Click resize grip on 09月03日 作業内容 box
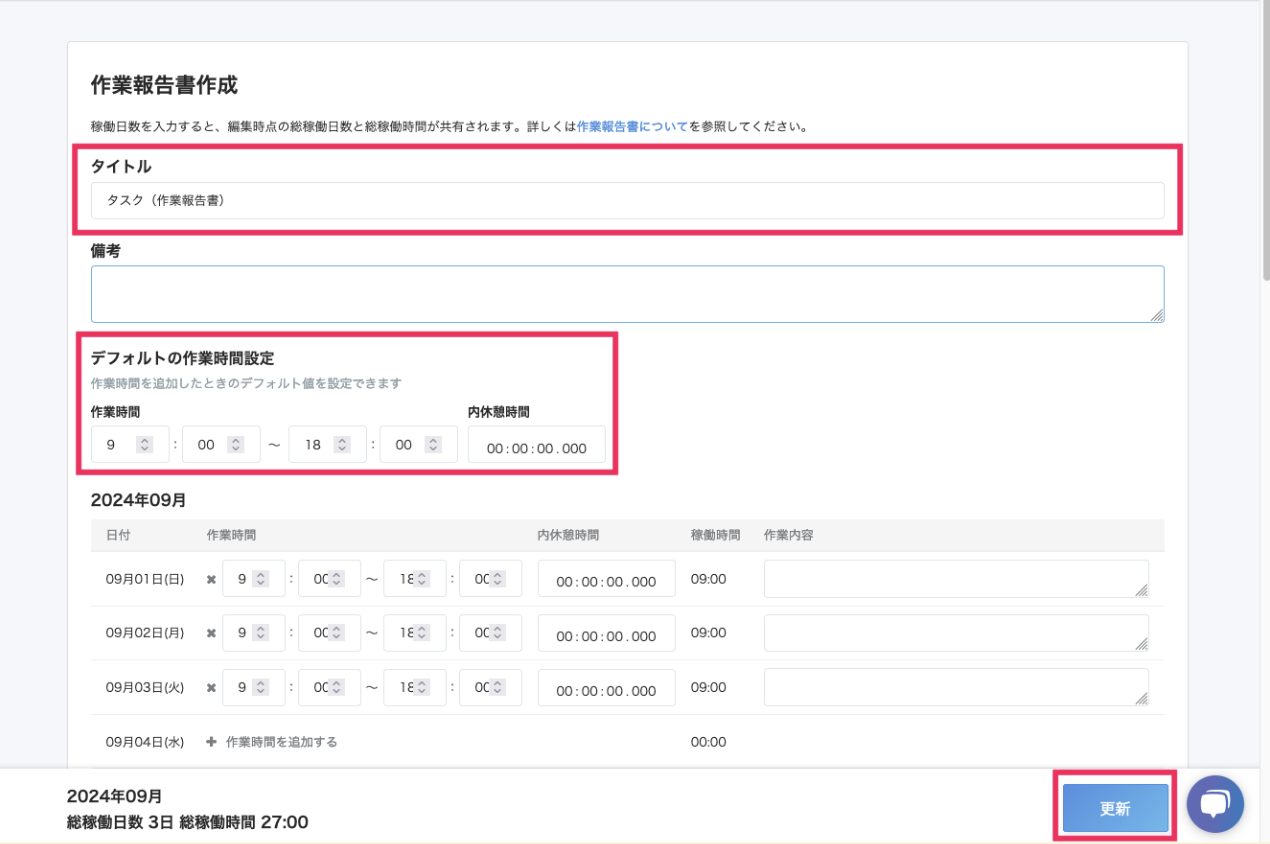The width and height of the screenshot is (1270, 844). click(x=1141, y=699)
